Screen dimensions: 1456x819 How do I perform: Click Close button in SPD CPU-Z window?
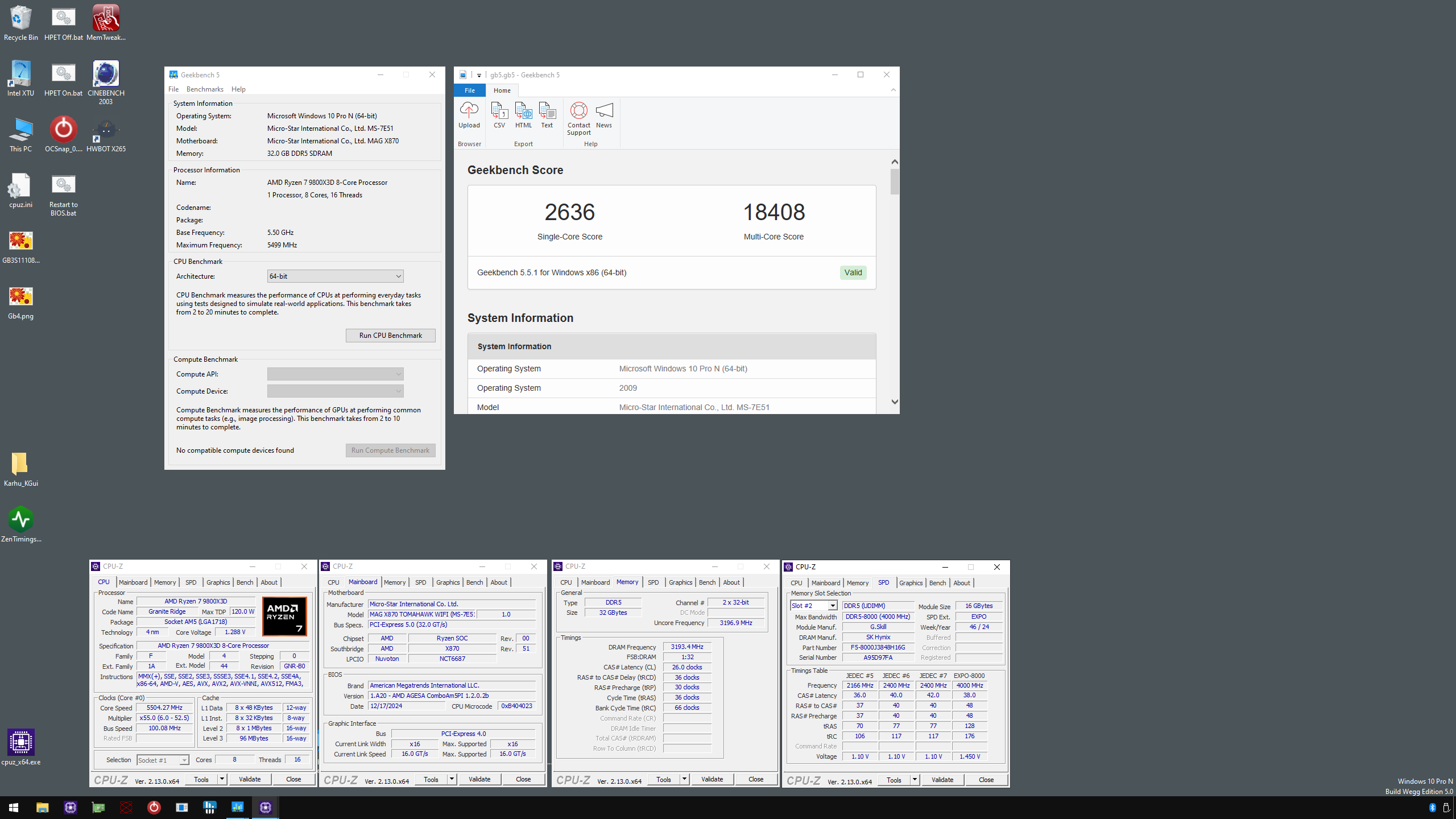pos(986,780)
